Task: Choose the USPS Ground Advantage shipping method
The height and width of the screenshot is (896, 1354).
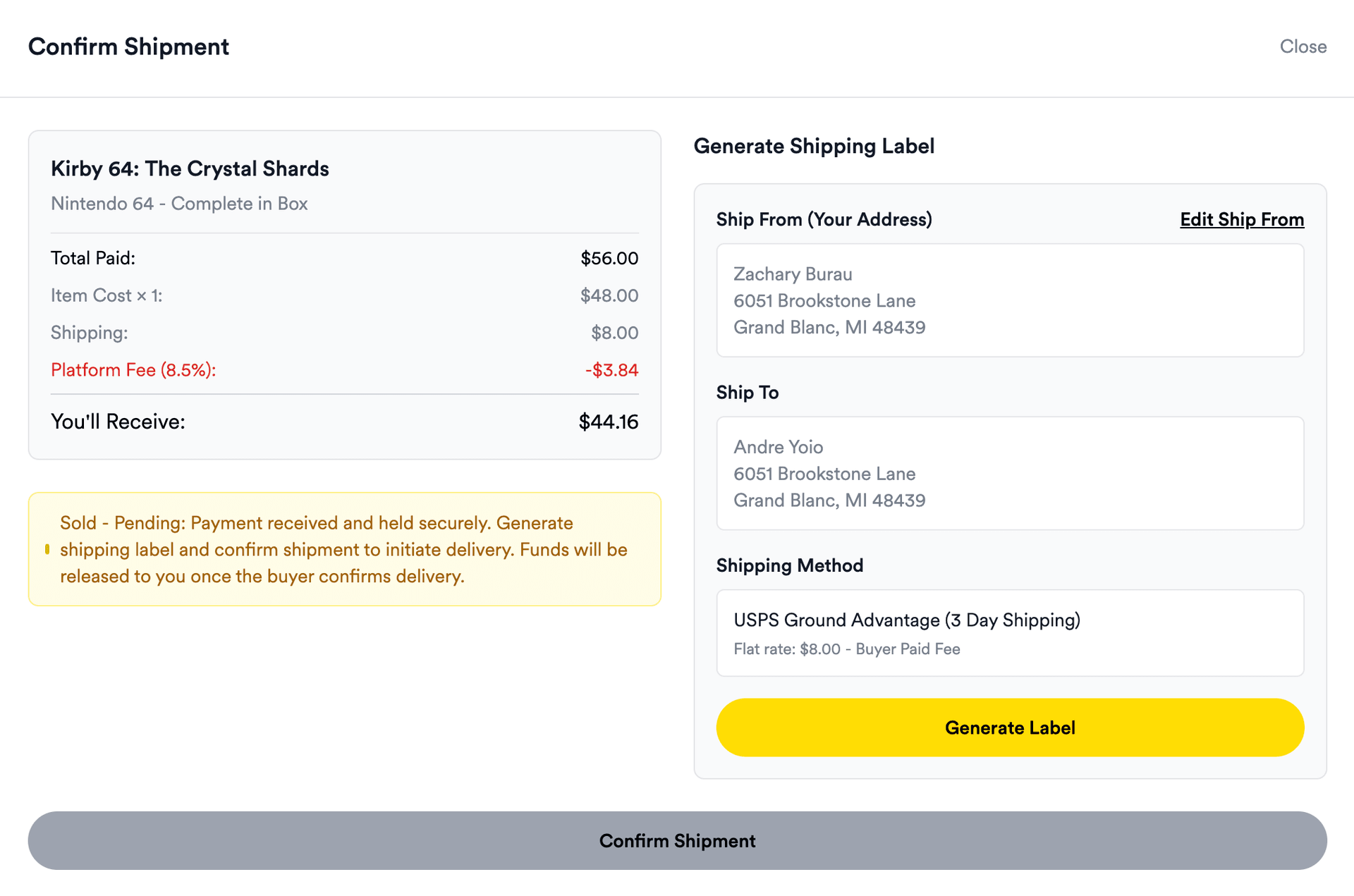Action: [x=1010, y=632]
